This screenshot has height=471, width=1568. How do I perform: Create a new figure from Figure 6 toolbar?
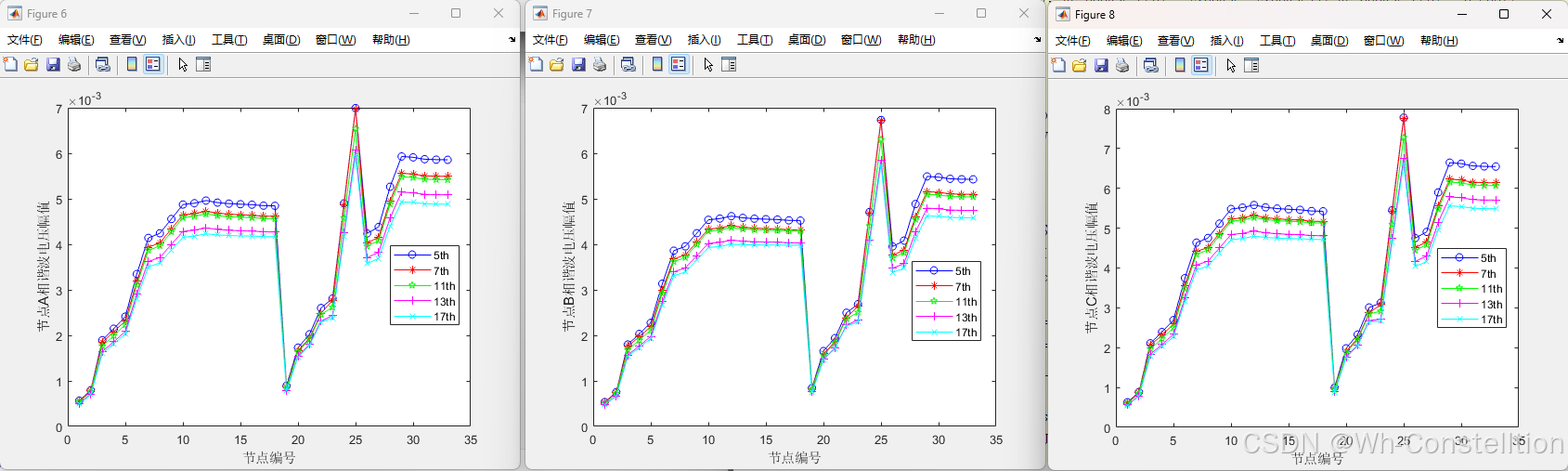point(10,64)
